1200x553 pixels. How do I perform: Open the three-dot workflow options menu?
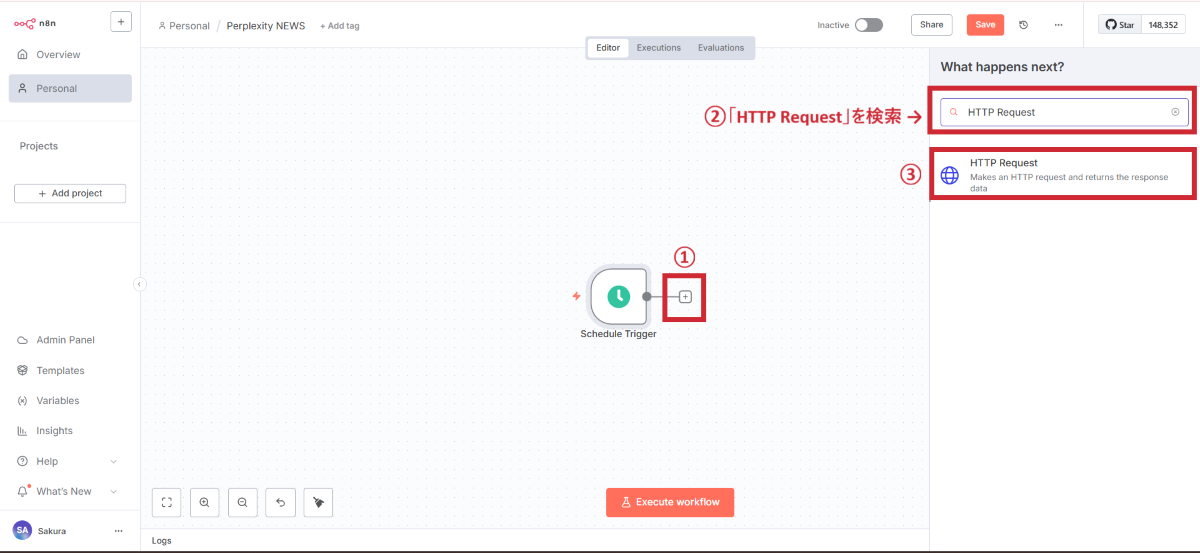tap(1058, 25)
